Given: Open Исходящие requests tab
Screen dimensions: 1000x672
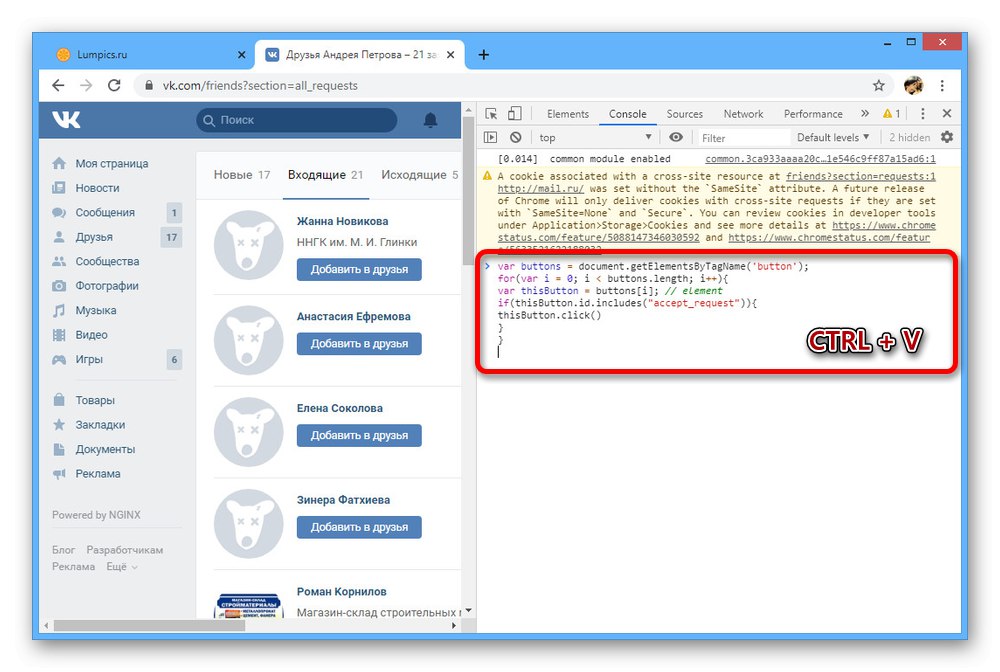Looking at the screenshot, I should pyautogui.click(x=419, y=175).
